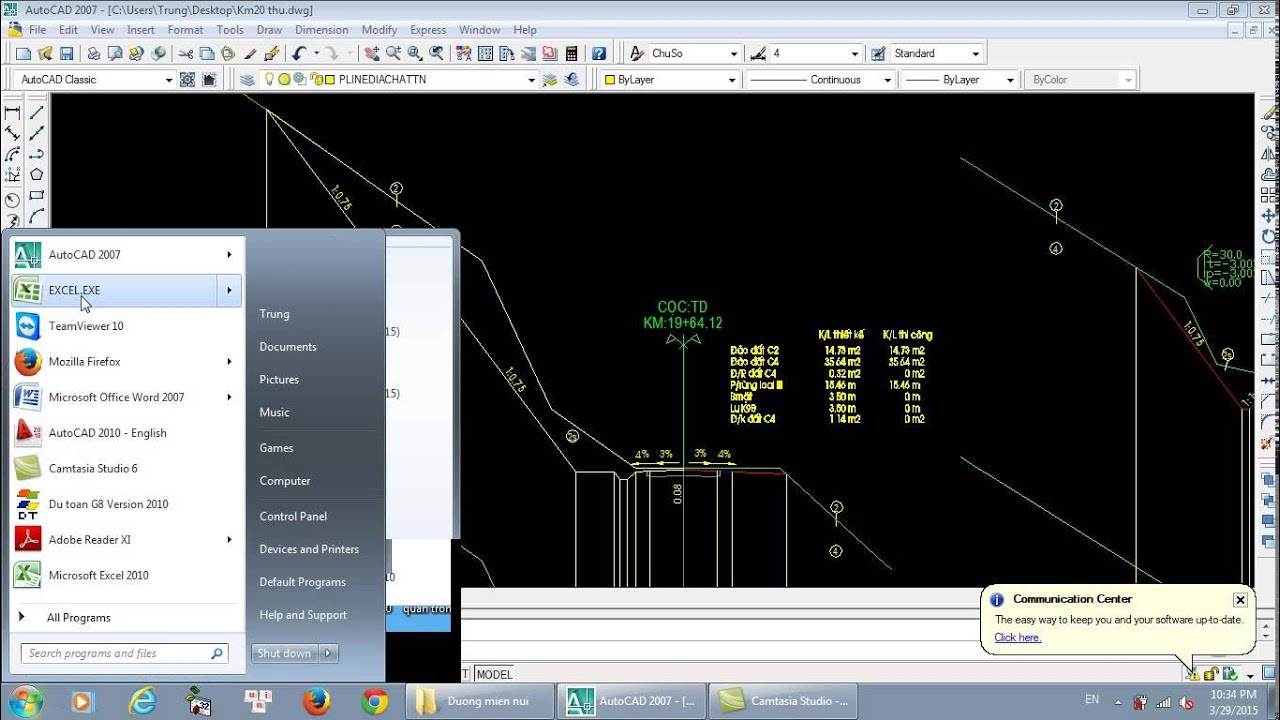
Task: Select the Polygon draw tool
Action: 36,175
